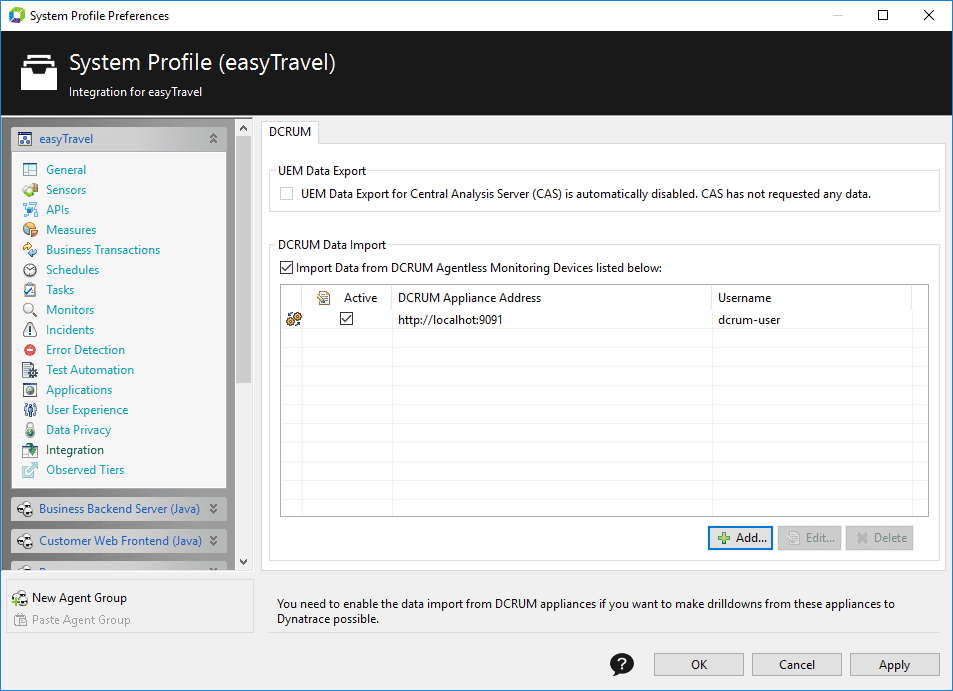
Task: Click the Applications icon
Action: pyautogui.click(x=30, y=390)
